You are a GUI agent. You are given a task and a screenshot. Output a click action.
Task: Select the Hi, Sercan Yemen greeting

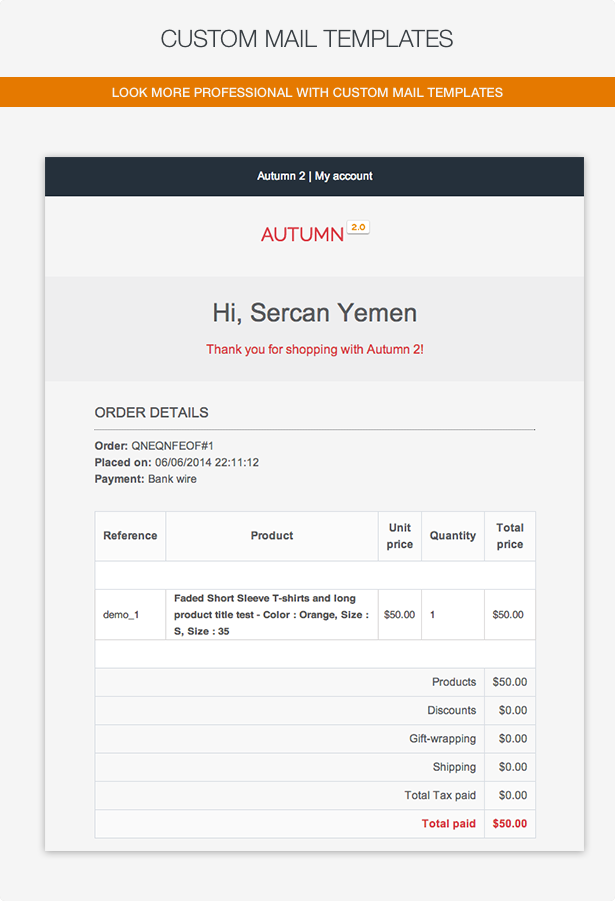tap(314, 313)
